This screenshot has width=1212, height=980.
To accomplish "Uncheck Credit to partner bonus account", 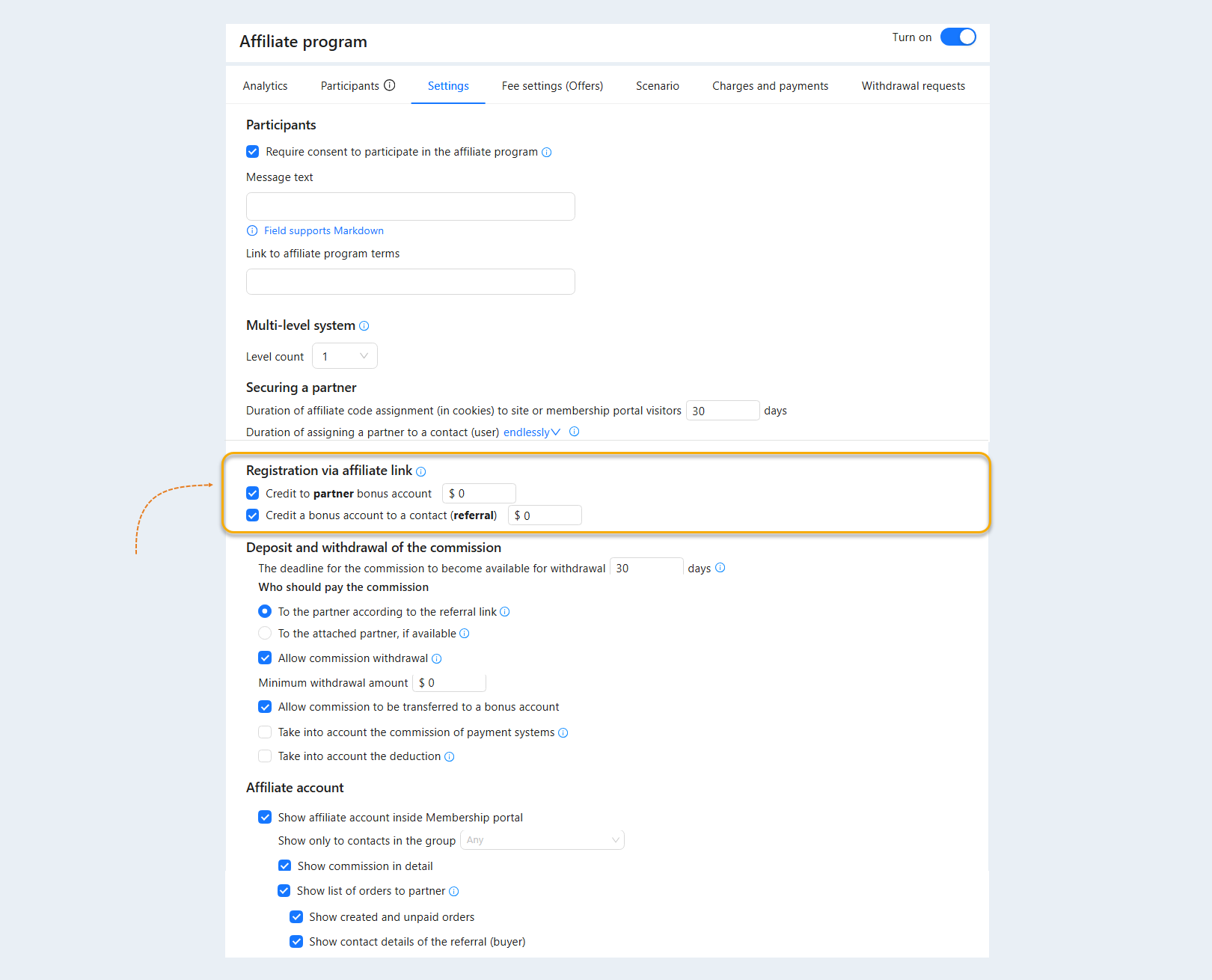I will coord(253,494).
